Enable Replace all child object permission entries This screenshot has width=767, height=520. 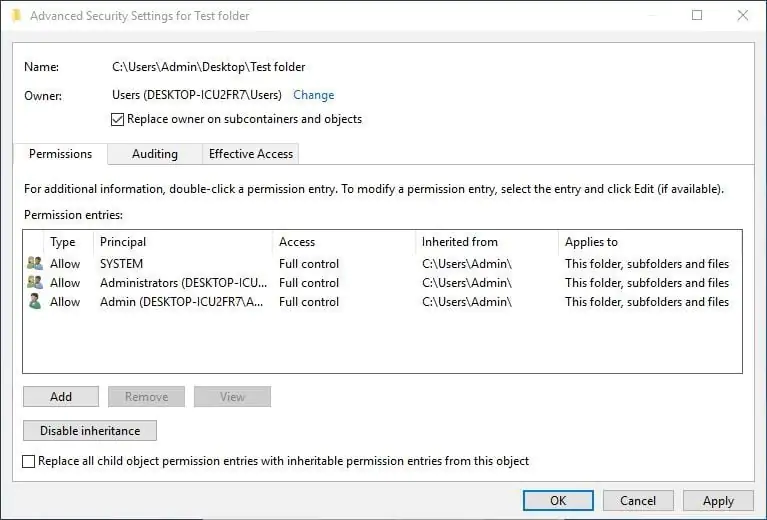29,462
